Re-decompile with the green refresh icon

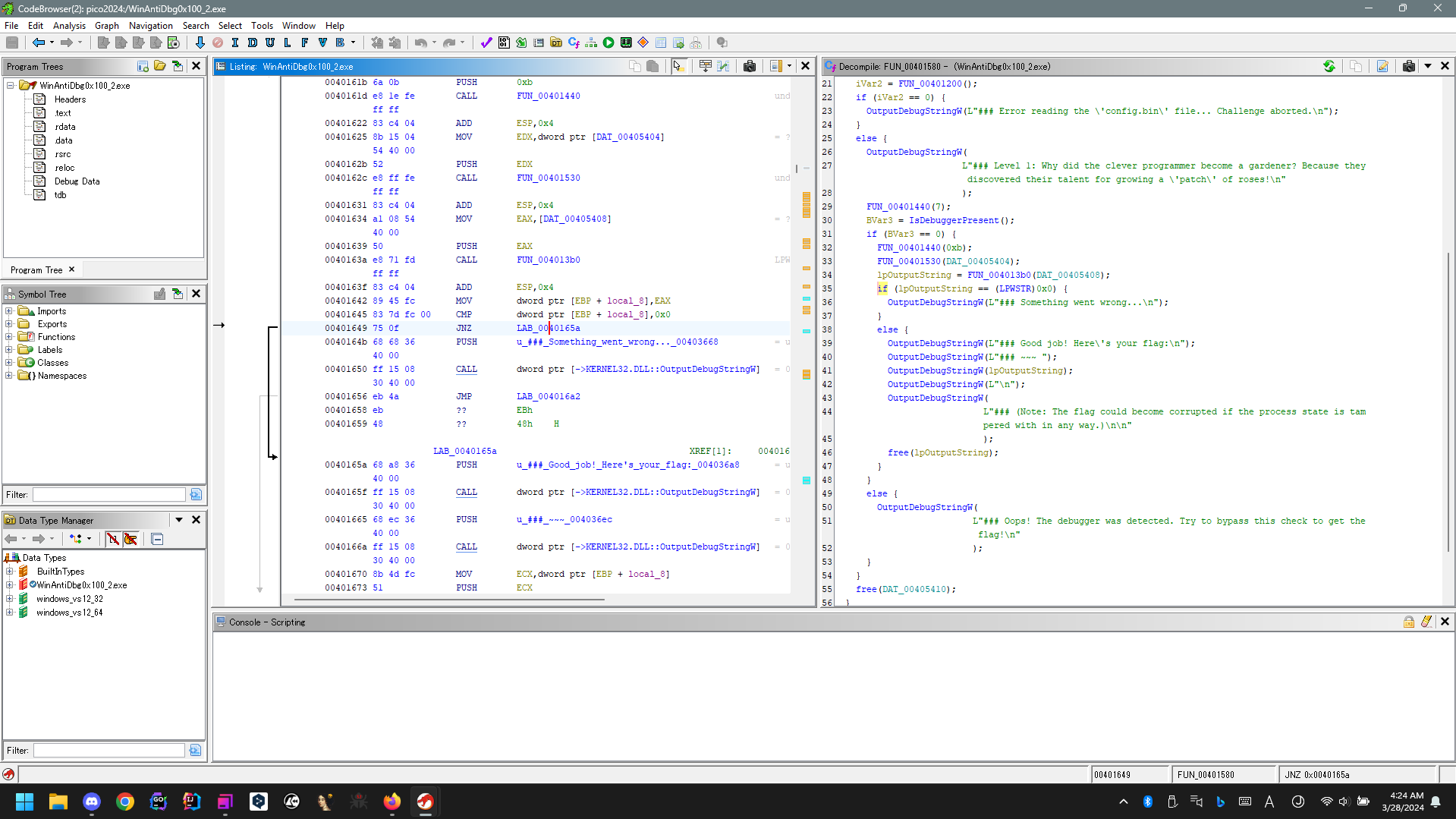(1329, 67)
